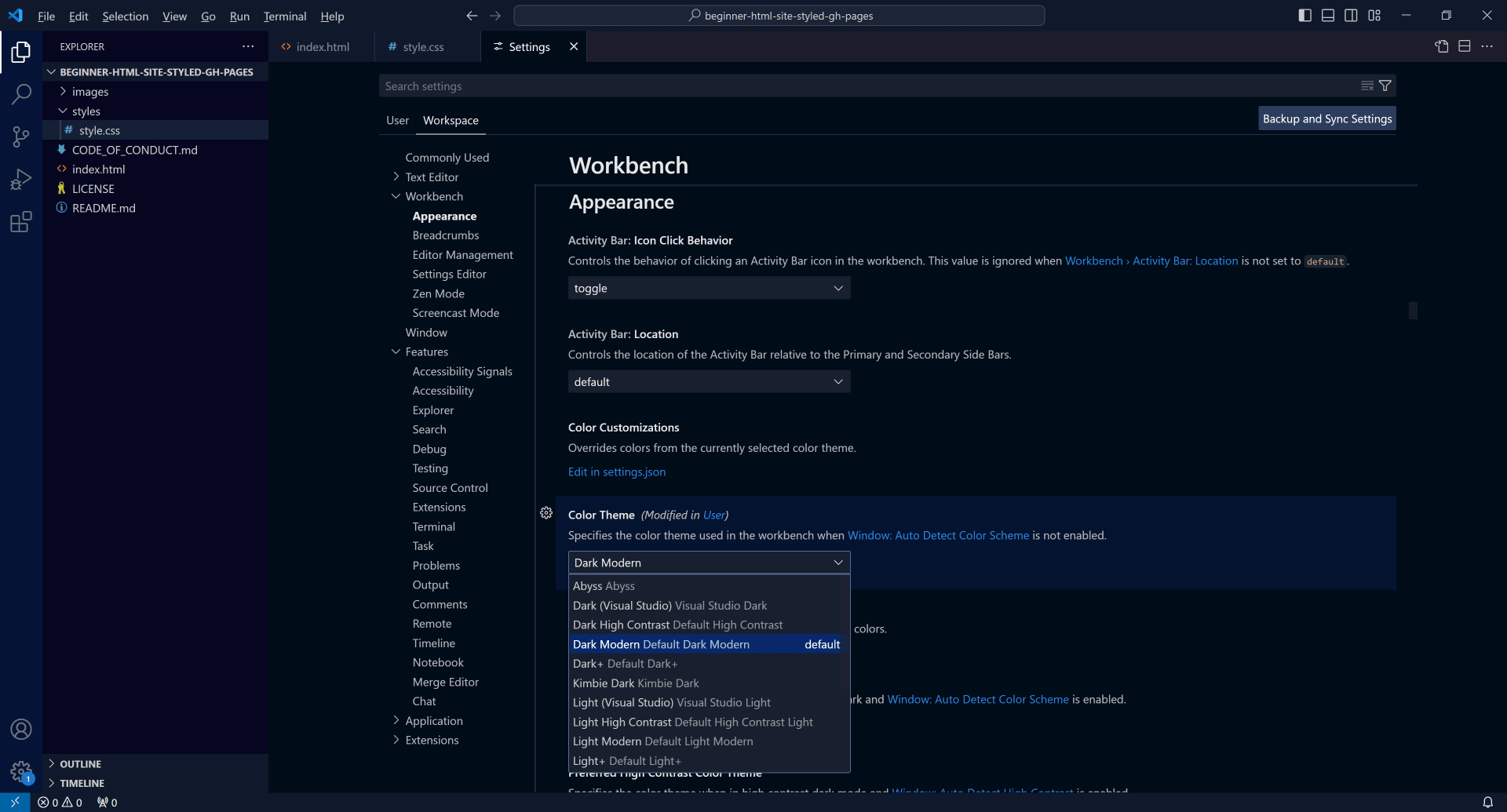Expand the Extensions settings section in tree

coord(396,740)
